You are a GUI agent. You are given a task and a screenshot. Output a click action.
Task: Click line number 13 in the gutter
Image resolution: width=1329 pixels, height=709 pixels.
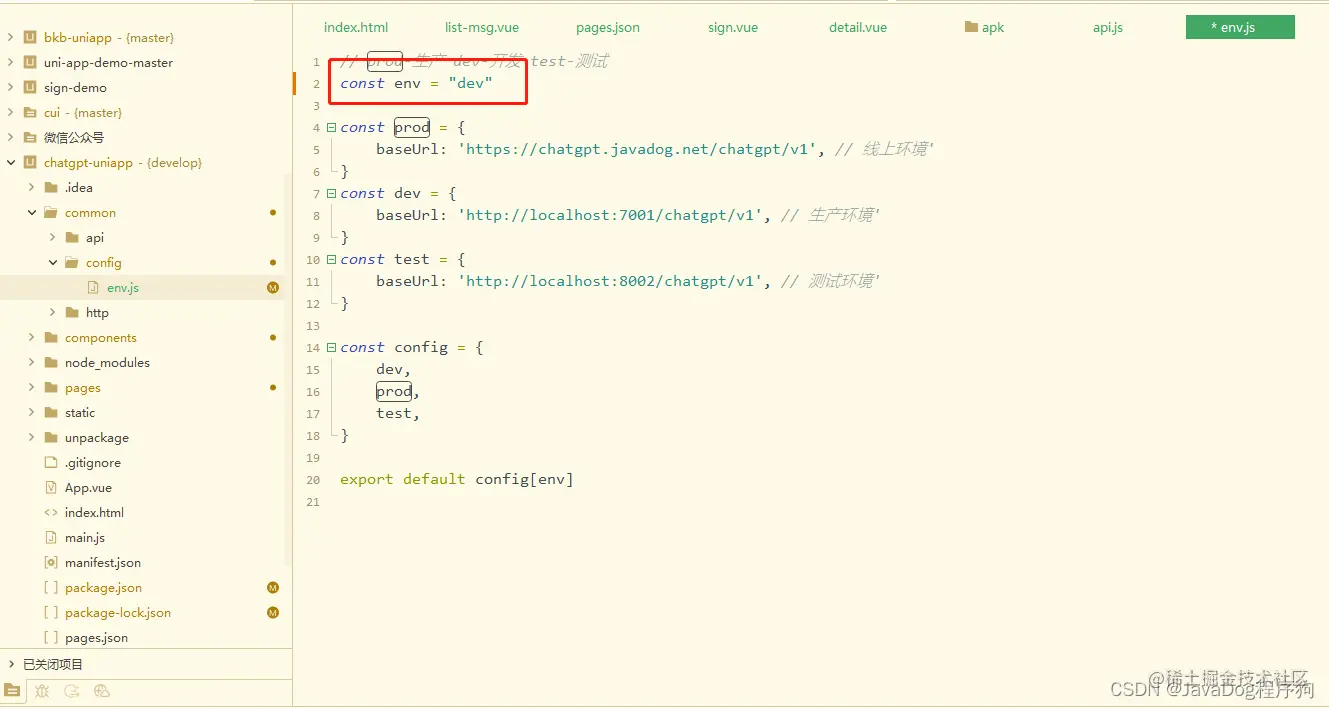click(x=314, y=325)
